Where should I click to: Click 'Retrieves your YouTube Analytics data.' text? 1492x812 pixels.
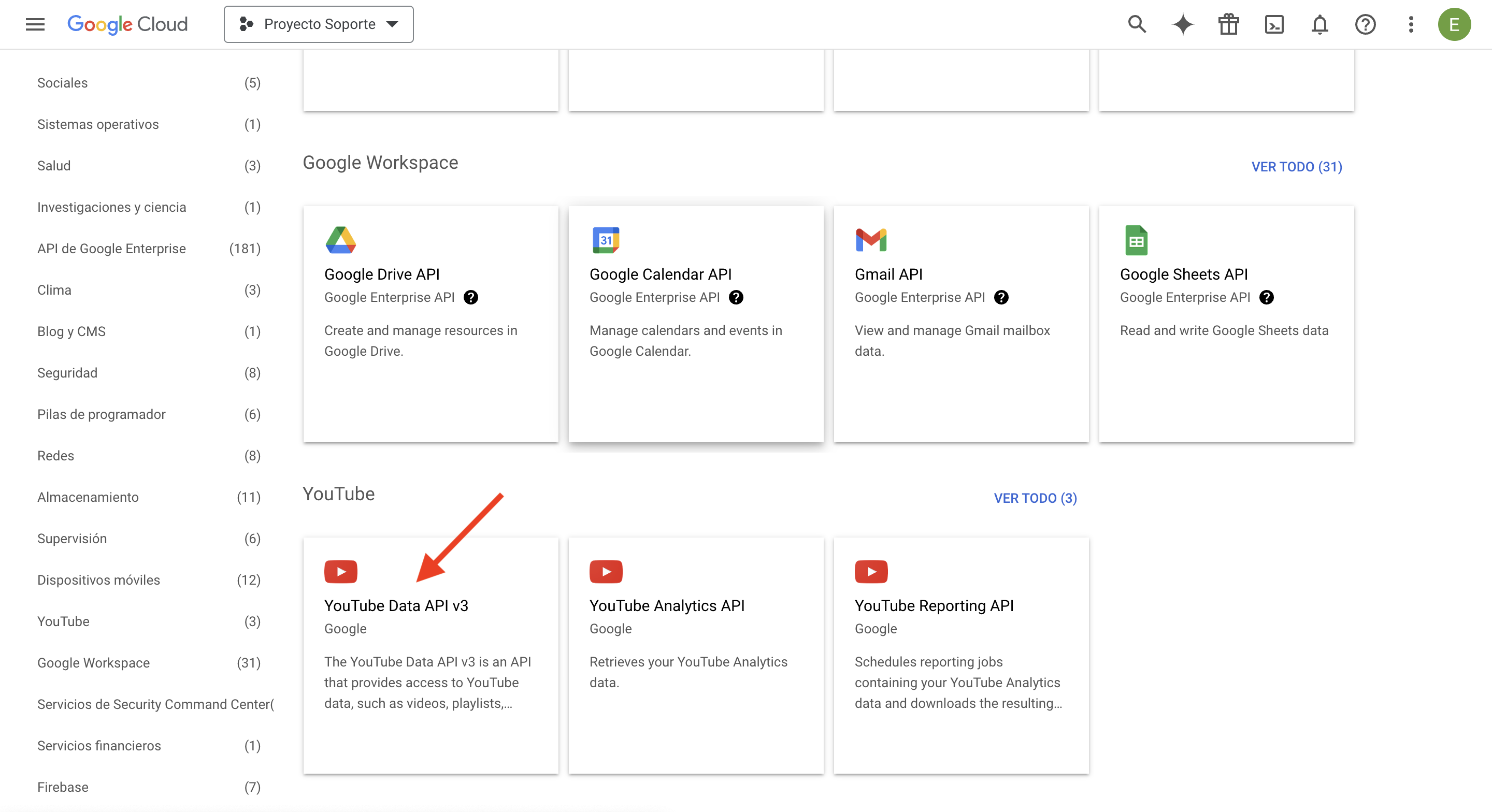688,672
